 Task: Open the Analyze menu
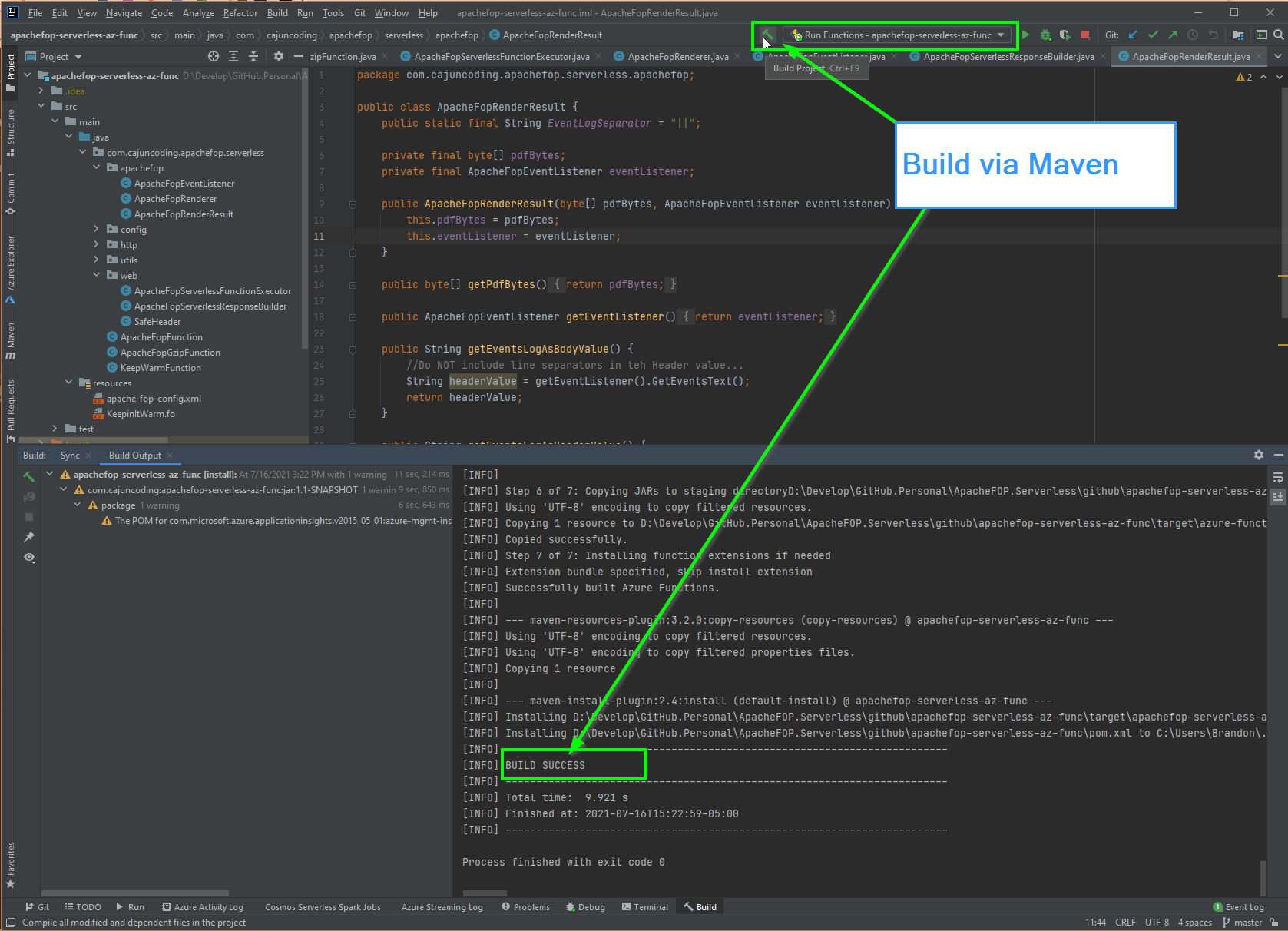click(198, 13)
